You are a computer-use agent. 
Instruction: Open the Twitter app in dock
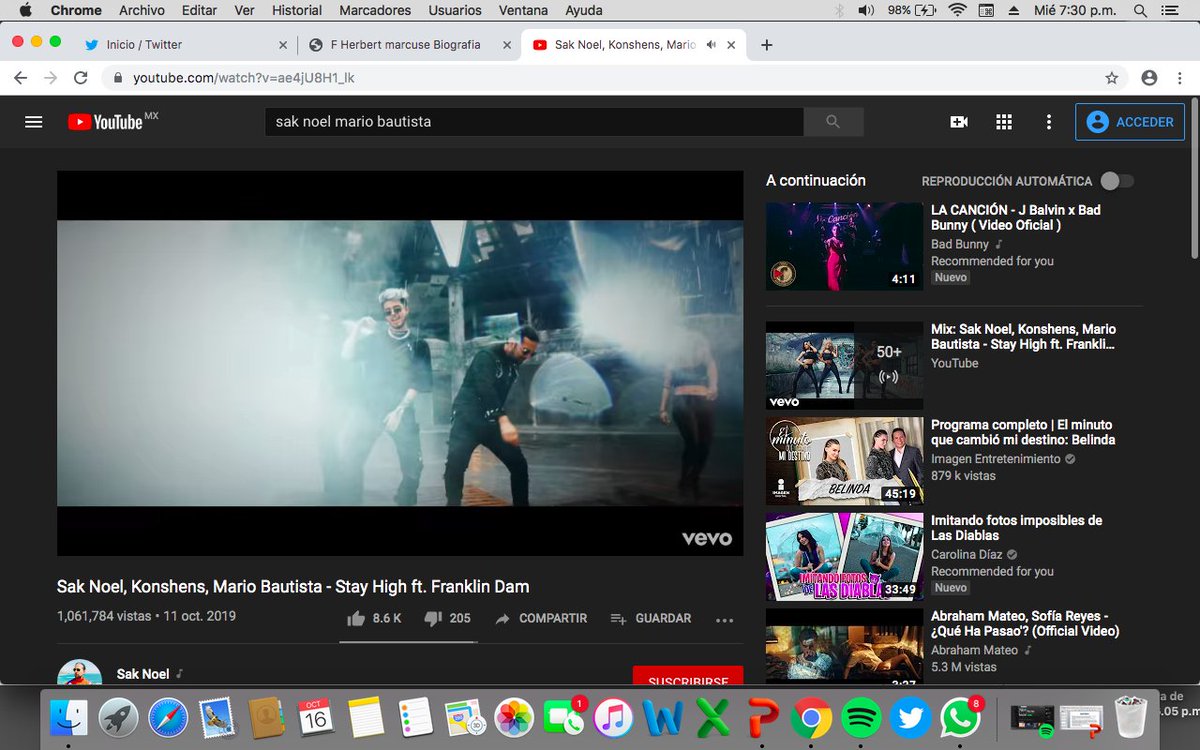911,718
